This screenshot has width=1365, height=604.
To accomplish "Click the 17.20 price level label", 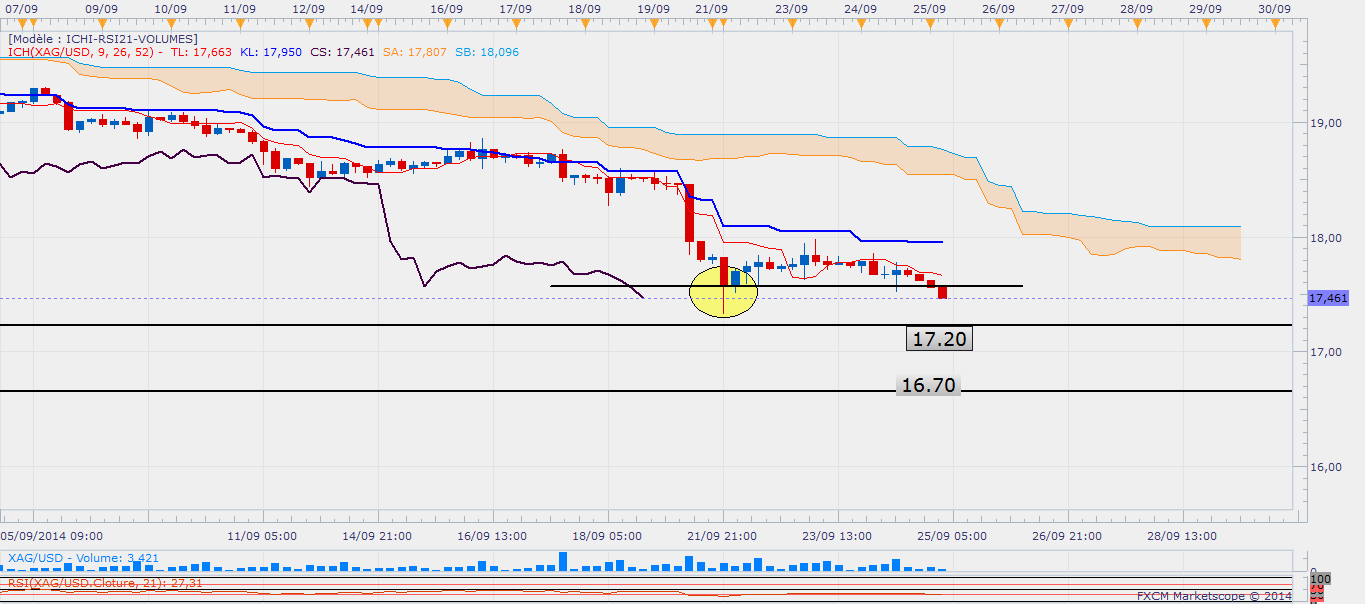I will point(939,339).
